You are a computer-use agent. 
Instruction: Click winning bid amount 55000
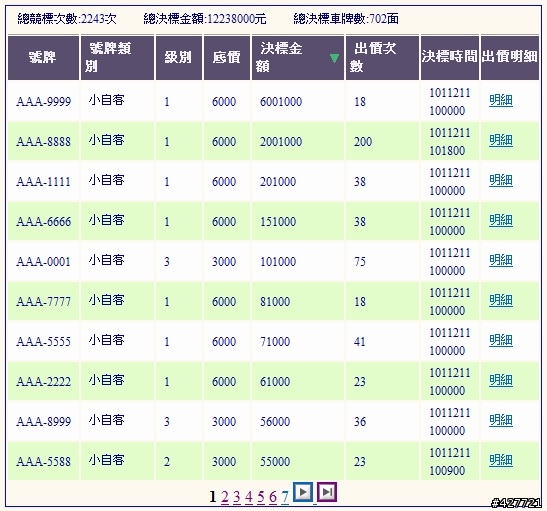click(275, 462)
